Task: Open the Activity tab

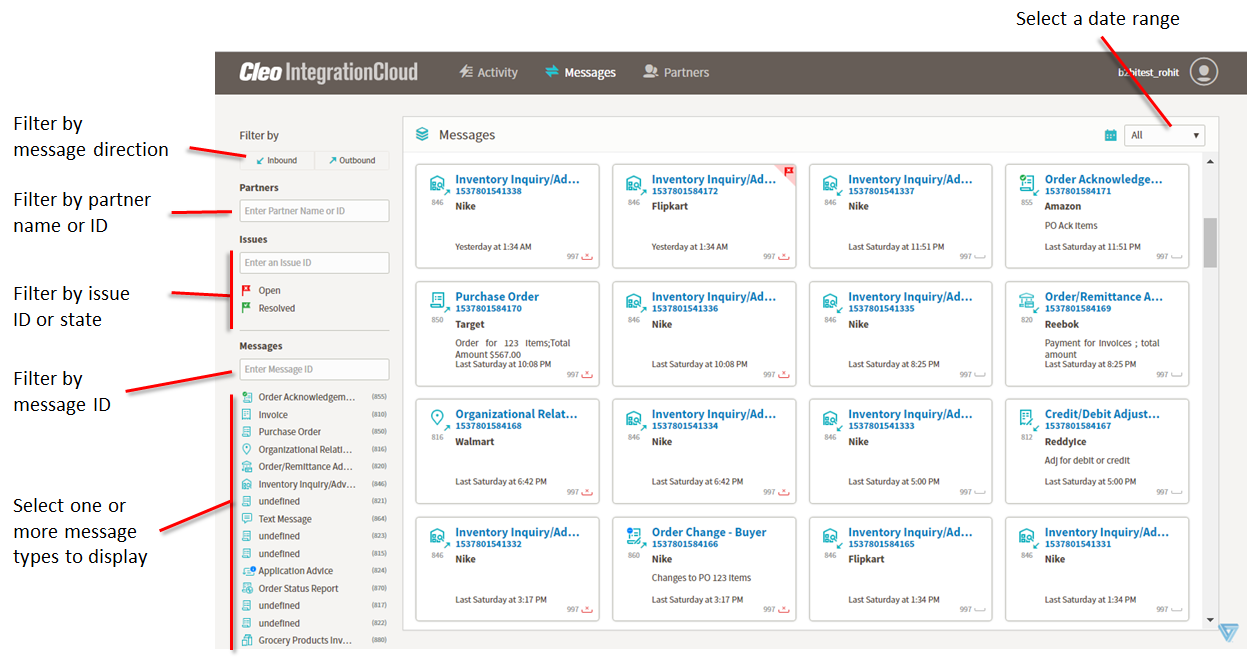Action: click(488, 72)
